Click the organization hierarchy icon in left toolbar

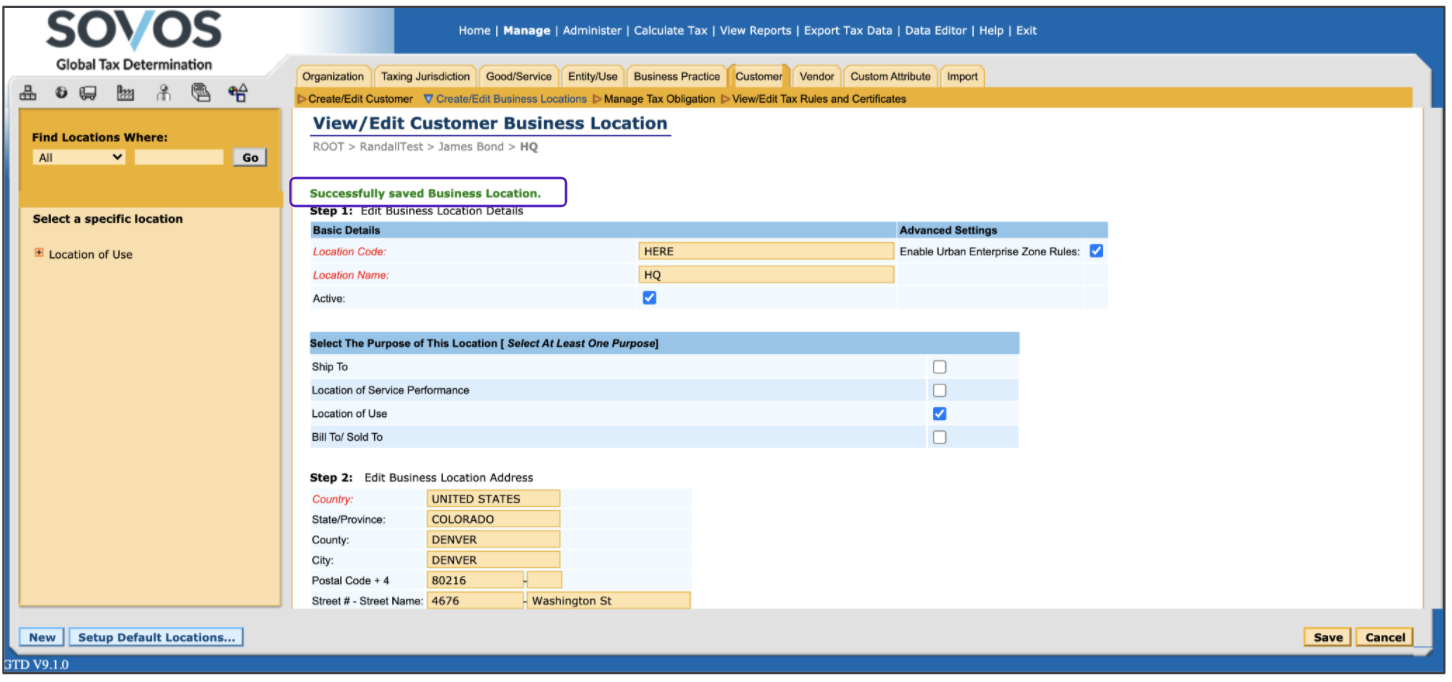(29, 93)
